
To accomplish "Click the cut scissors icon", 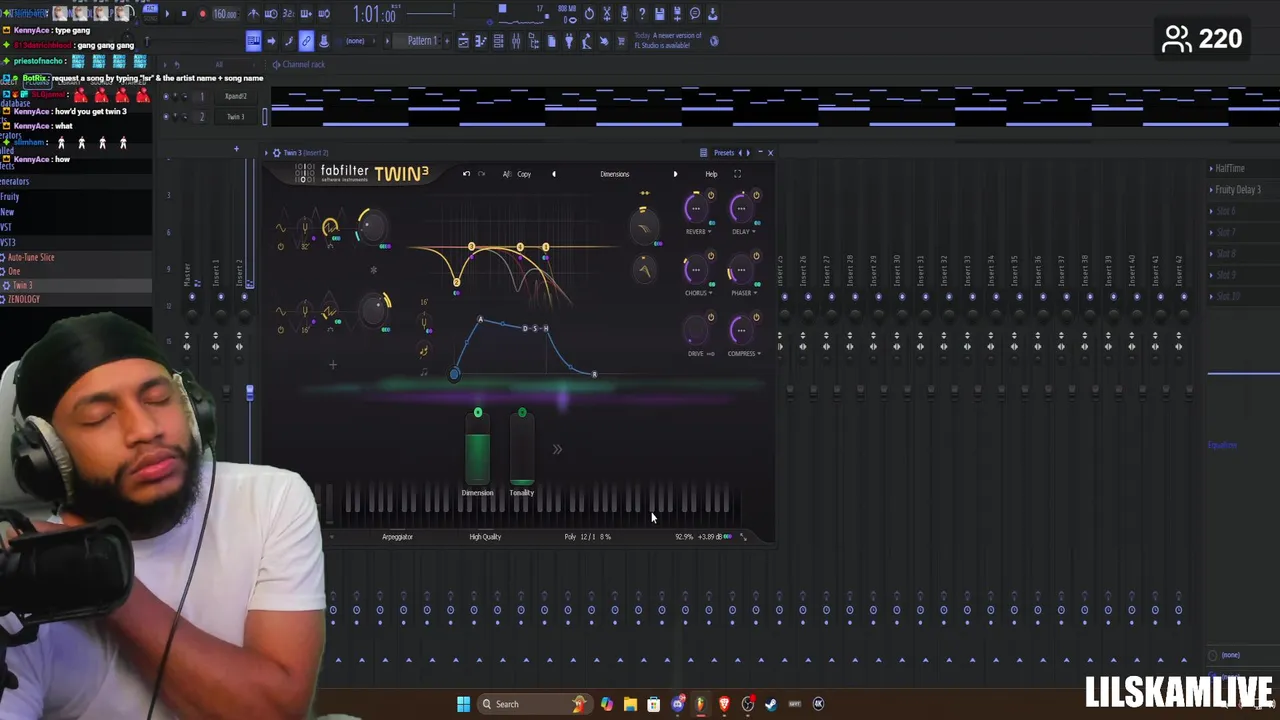I will [x=607, y=14].
